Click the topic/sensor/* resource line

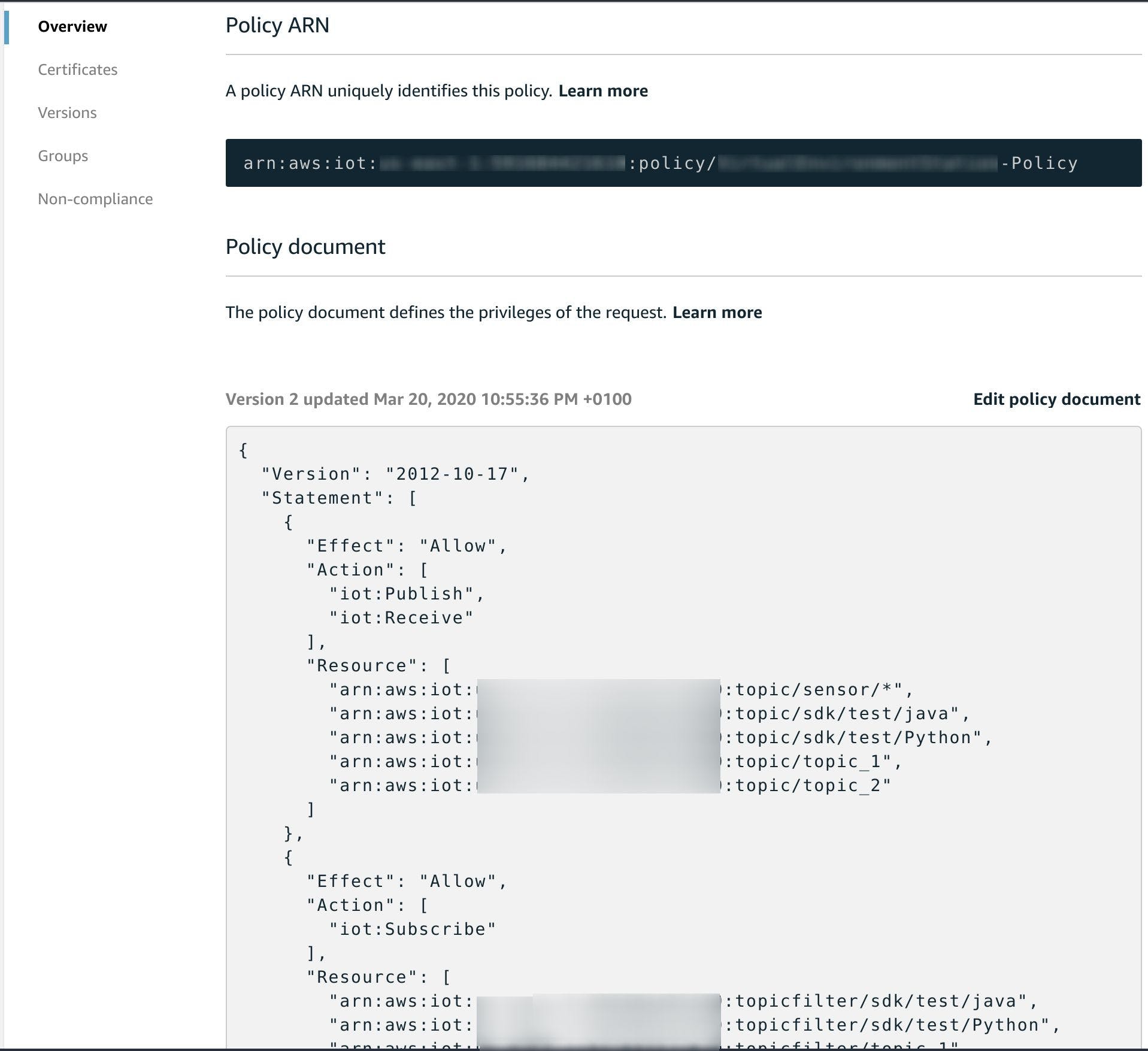[x=622, y=690]
